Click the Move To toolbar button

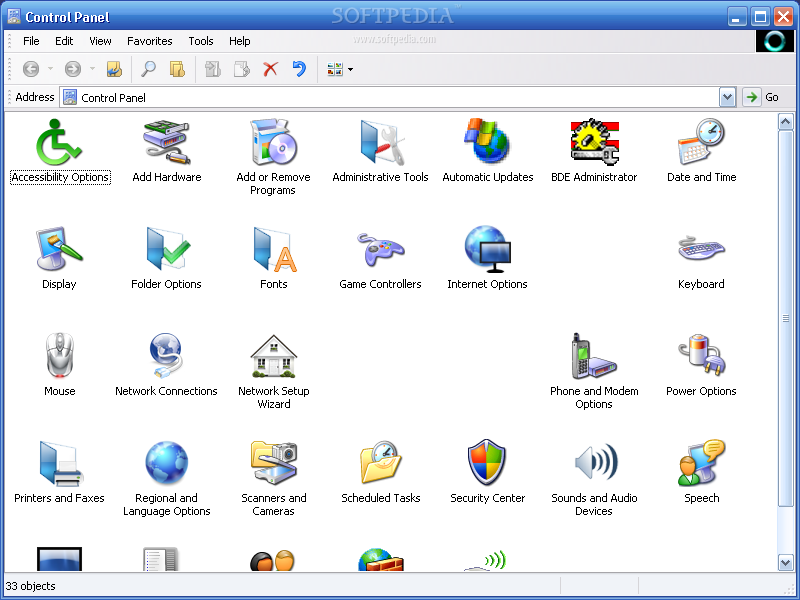coord(213,69)
